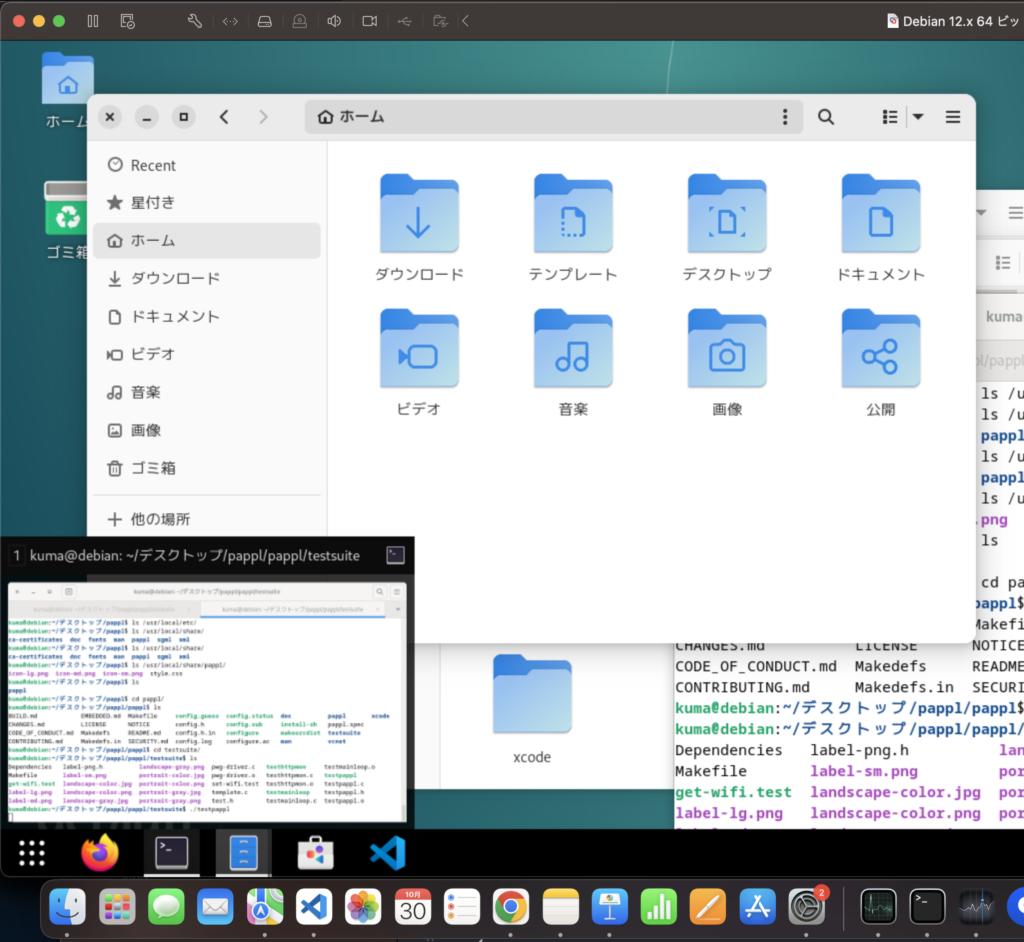The width and height of the screenshot is (1024, 942).
Task: Show the GNOME applications grid
Action: pyautogui.click(x=33, y=853)
